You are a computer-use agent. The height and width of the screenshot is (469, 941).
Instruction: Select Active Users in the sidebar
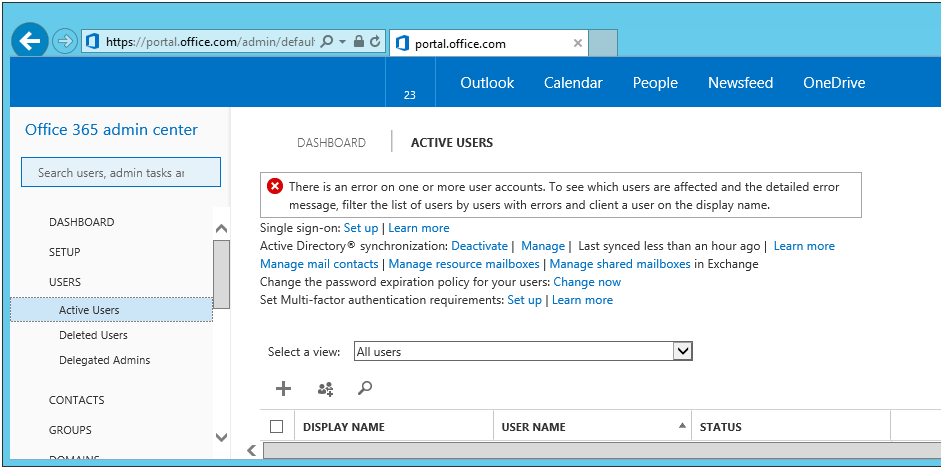point(112,310)
